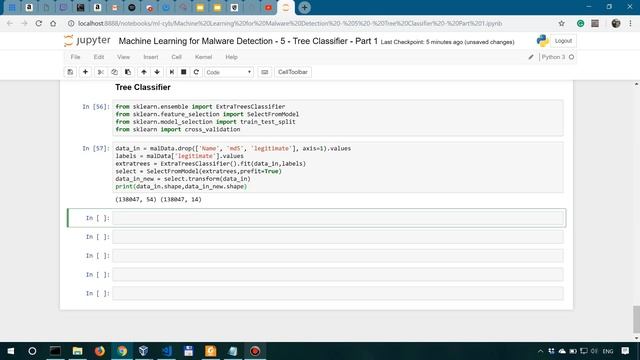Click the CellToolbar button

[x=293, y=72]
